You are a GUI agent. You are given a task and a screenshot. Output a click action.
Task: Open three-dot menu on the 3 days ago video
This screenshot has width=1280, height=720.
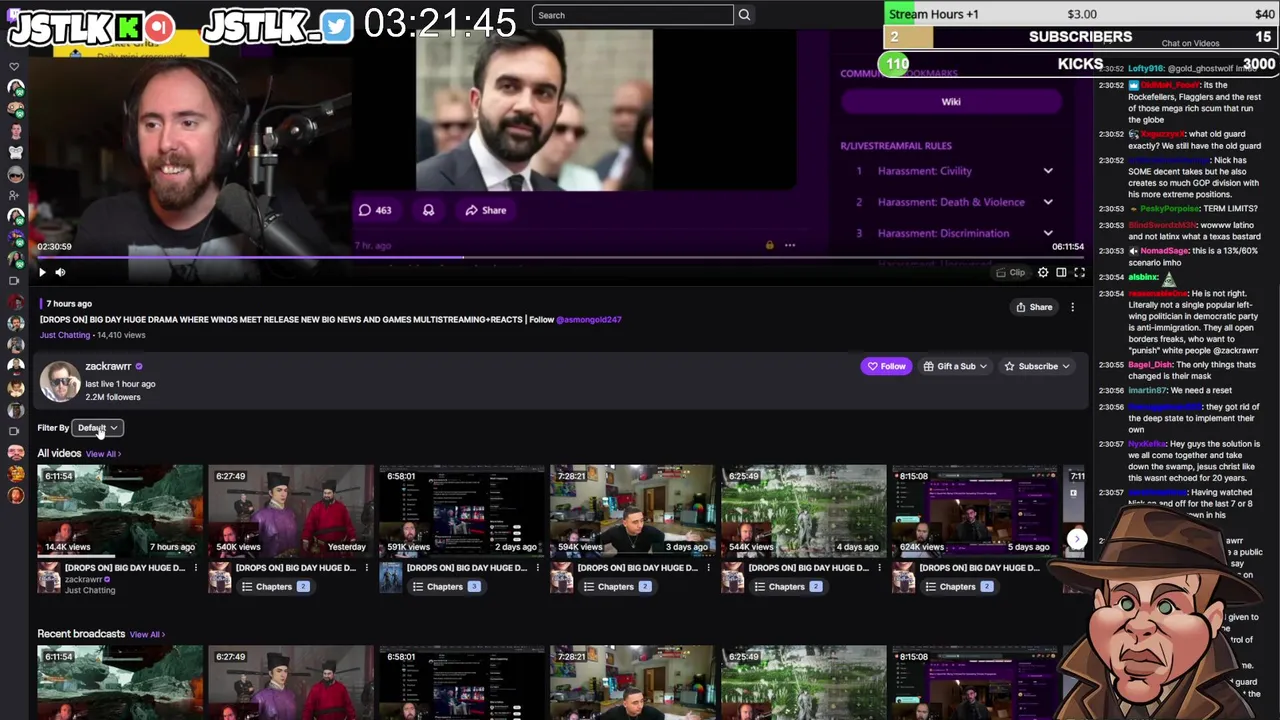(709, 568)
